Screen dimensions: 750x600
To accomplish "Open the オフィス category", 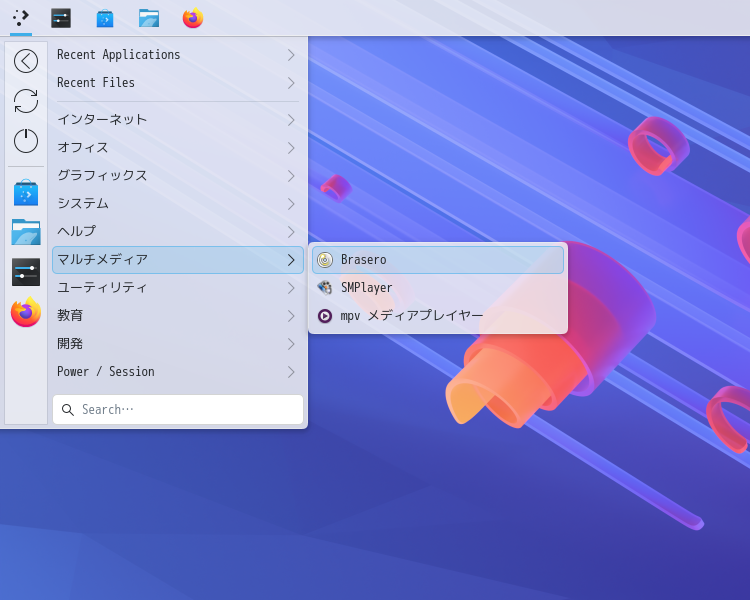I will coord(178,148).
